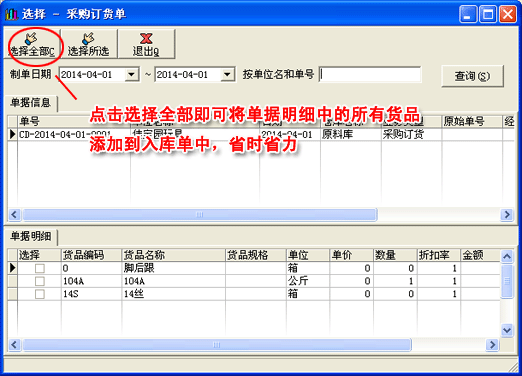522x376 pixels.
Task: Select the 脚后跟 product name cell
Action: (174, 268)
